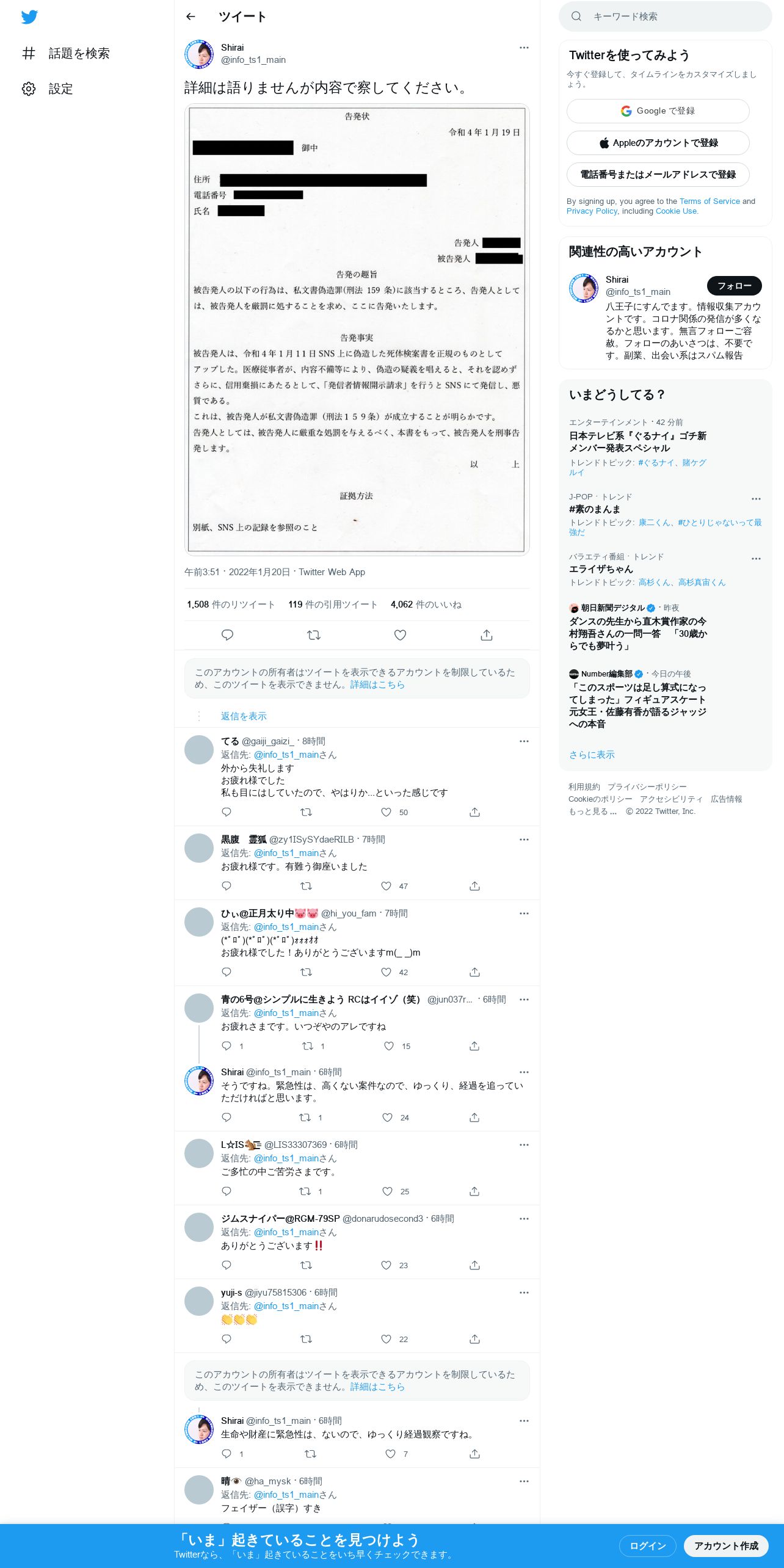The width and height of the screenshot is (784, 1568).
Task: Open more options on the main tweet
Action: click(x=524, y=48)
